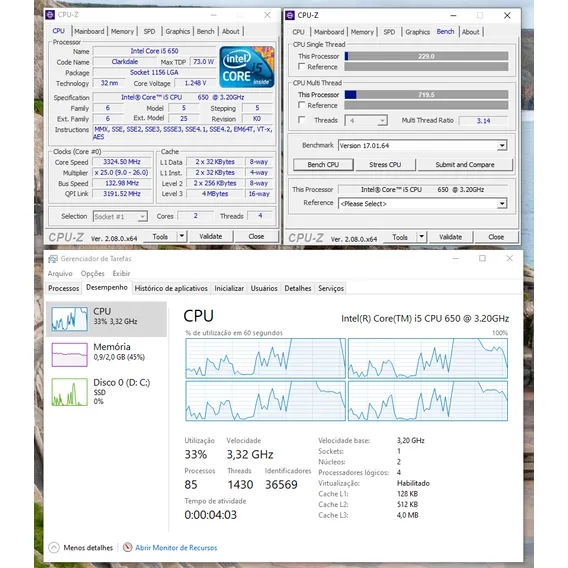Open About tab in right CPU-Z window
Viewport: 568px width, 568px height.
471,32
